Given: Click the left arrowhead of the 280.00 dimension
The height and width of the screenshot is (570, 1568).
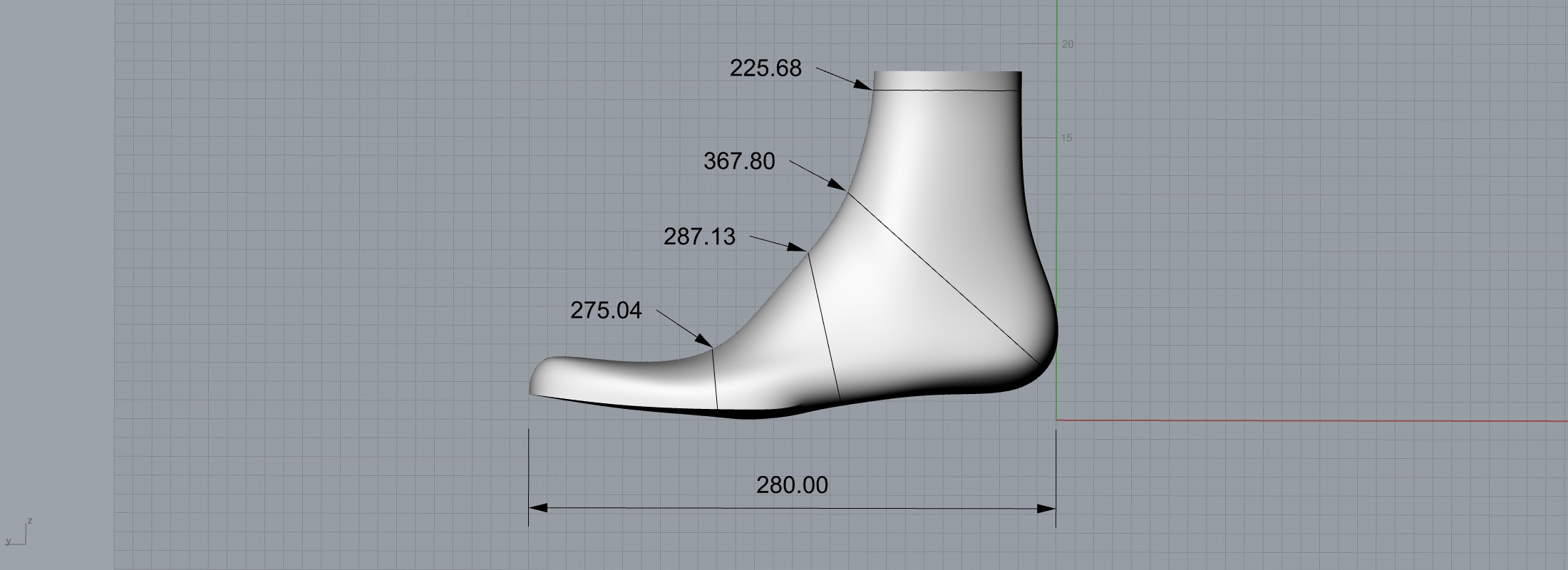Looking at the screenshot, I should coord(537,508).
